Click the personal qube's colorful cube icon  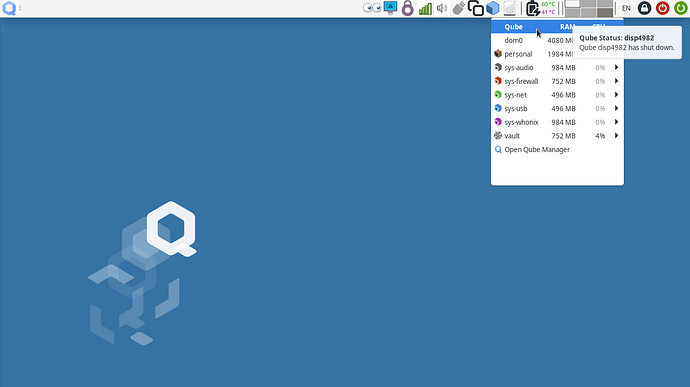[x=498, y=54]
